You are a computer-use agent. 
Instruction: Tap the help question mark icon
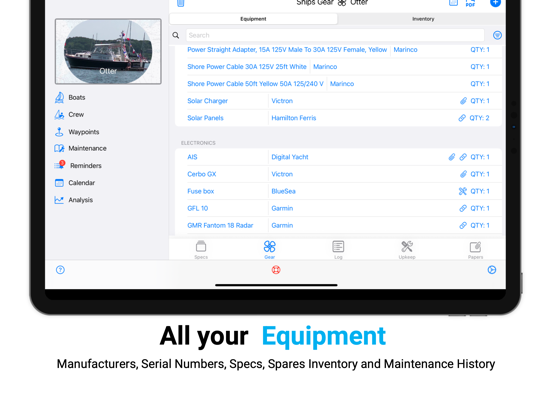pos(60,270)
